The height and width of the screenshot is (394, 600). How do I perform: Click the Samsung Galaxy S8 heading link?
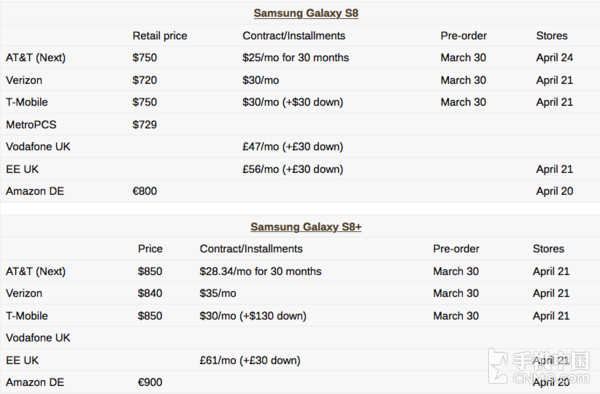click(306, 13)
